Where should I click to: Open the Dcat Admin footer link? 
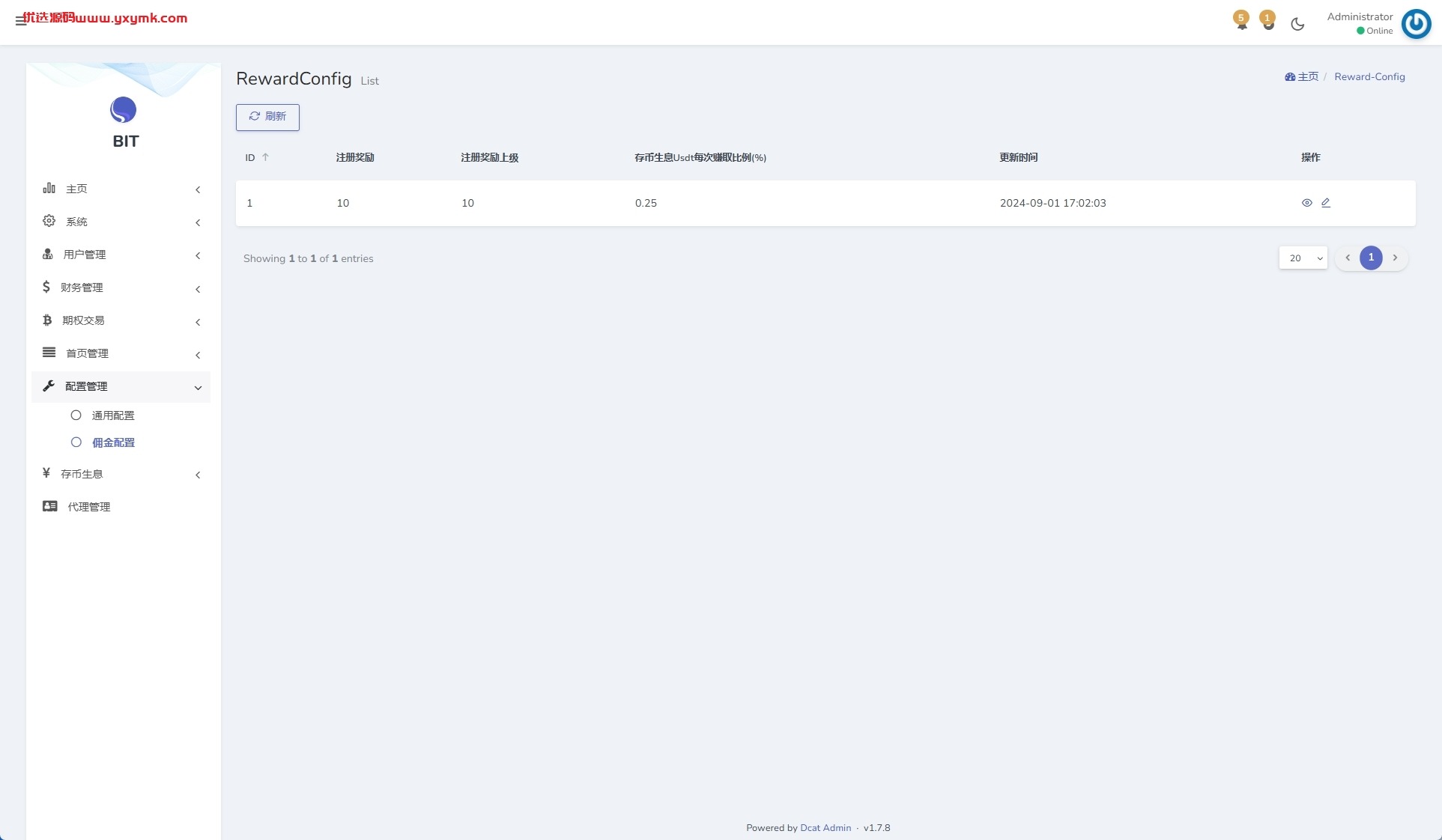825,828
